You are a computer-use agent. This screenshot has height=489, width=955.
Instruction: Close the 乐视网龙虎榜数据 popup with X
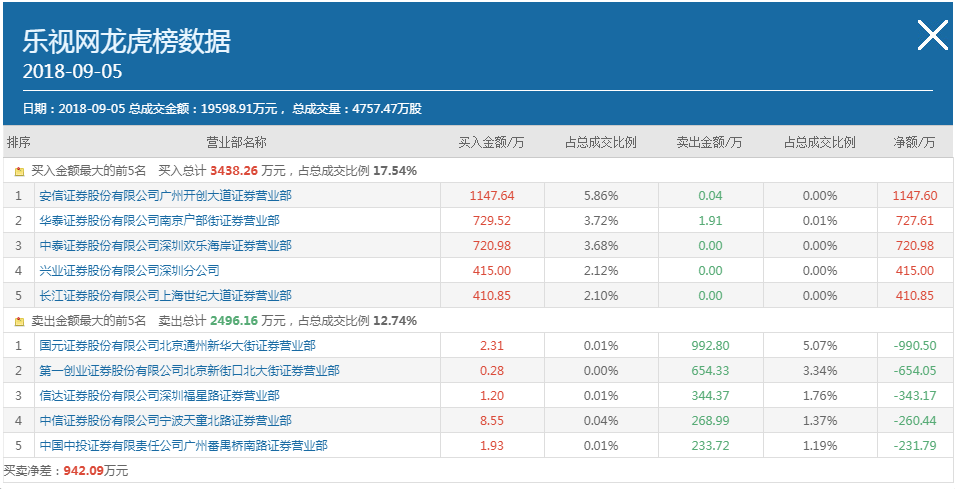tap(932, 35)
